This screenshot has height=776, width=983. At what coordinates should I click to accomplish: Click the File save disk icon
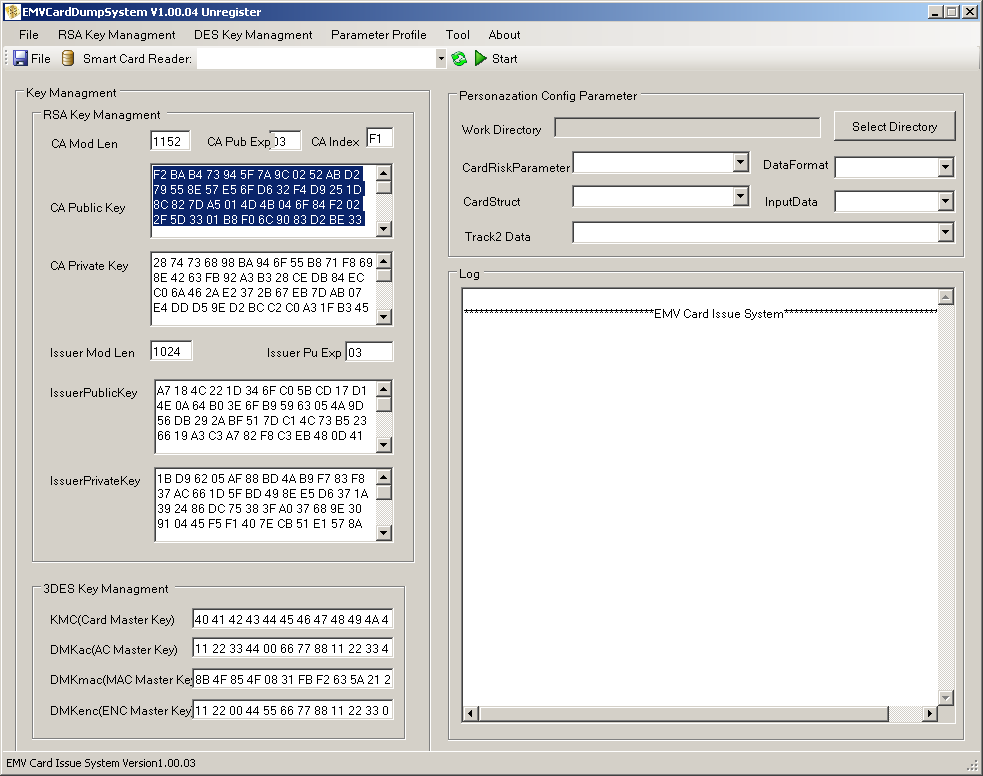click(20, 59)
